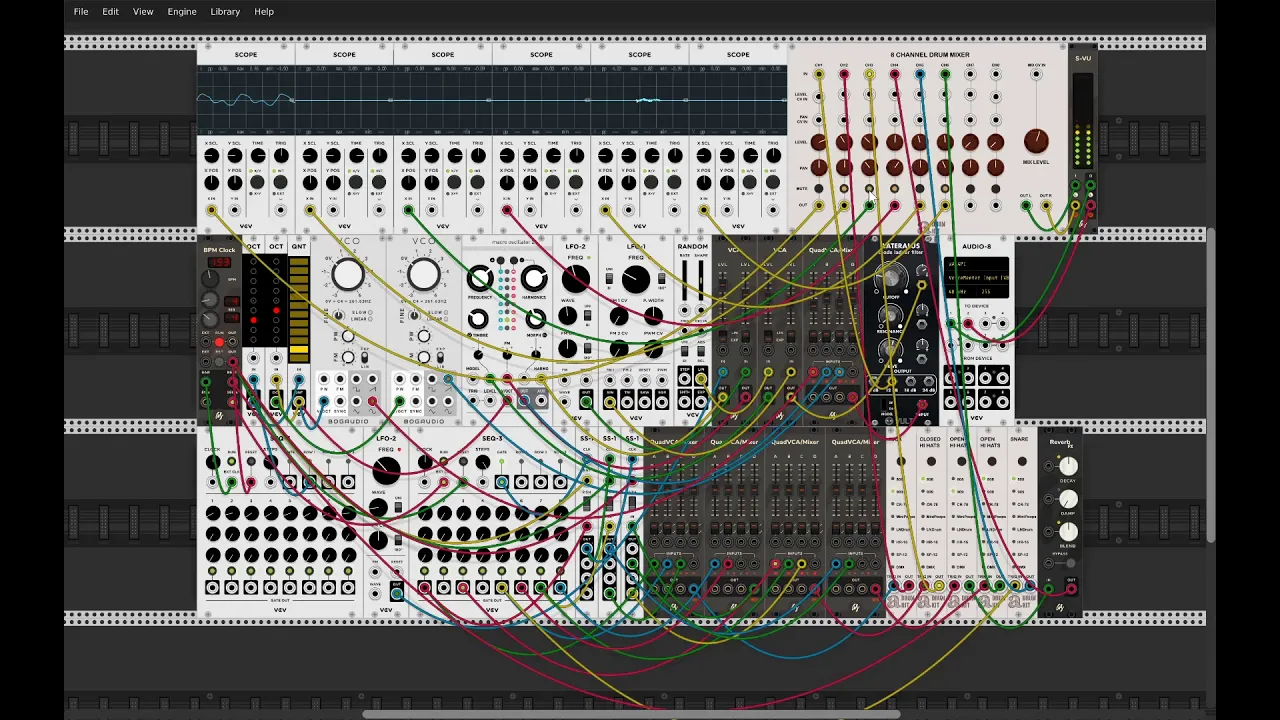The image size is (1280, 720).
Task: Click the first Bogaudio VCO large frequency knob
Action: coord(348,274)
